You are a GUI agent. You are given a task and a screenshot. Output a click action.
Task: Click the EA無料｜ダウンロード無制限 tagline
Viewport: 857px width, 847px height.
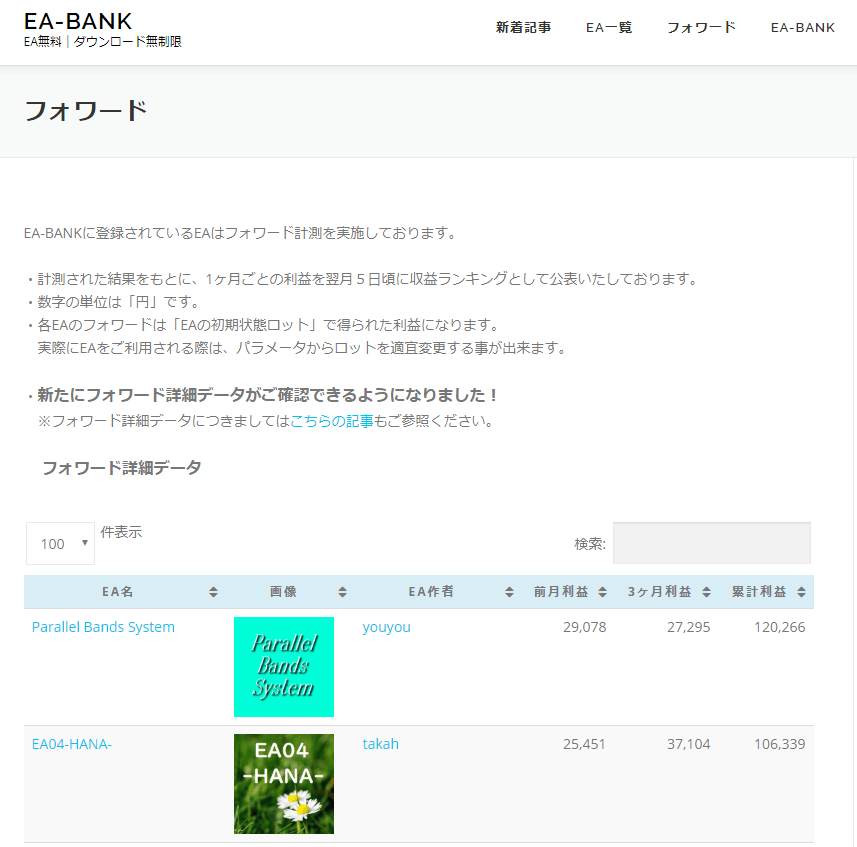click(x=103, y=42)
